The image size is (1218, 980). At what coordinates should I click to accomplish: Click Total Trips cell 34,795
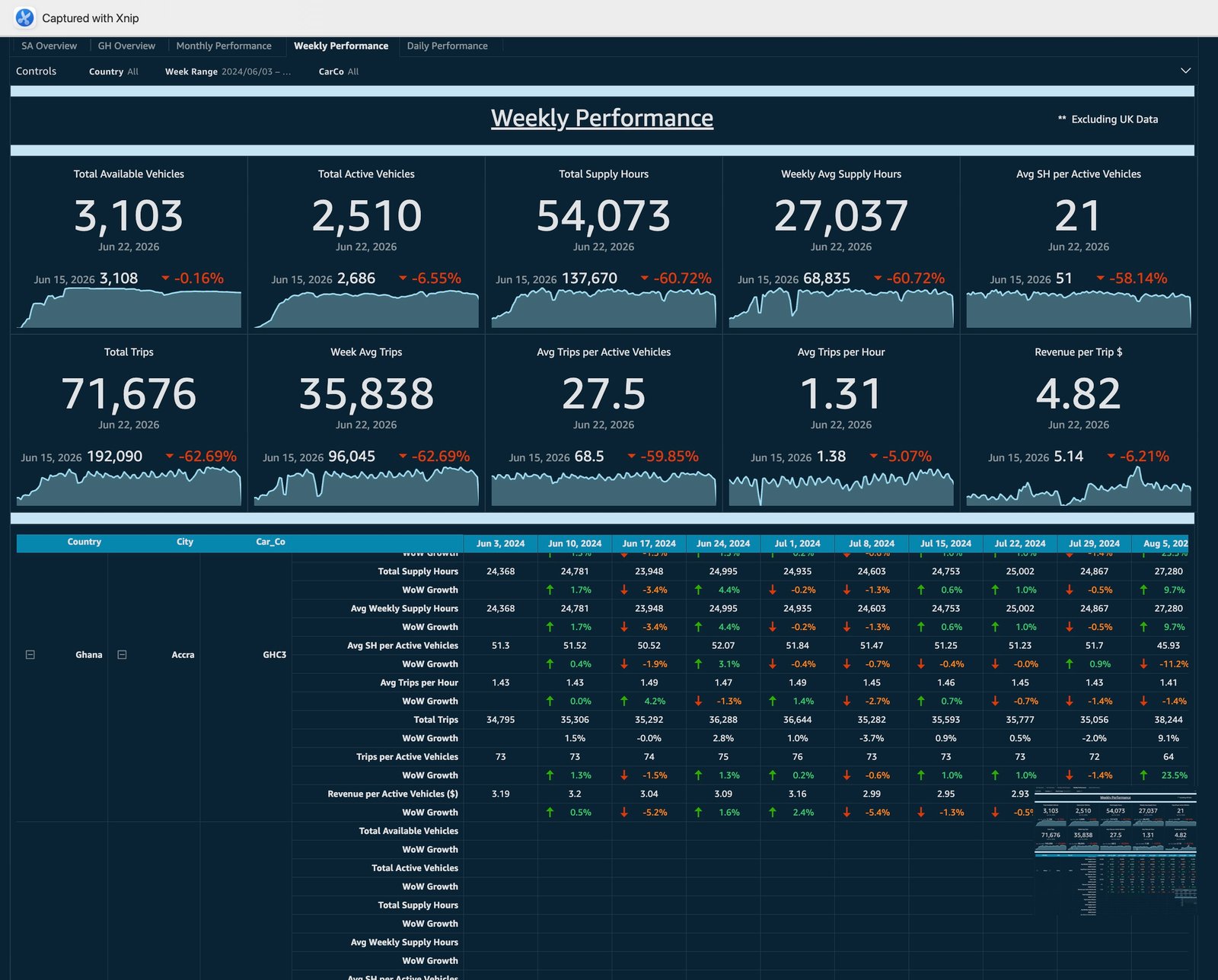coord(500,720)
